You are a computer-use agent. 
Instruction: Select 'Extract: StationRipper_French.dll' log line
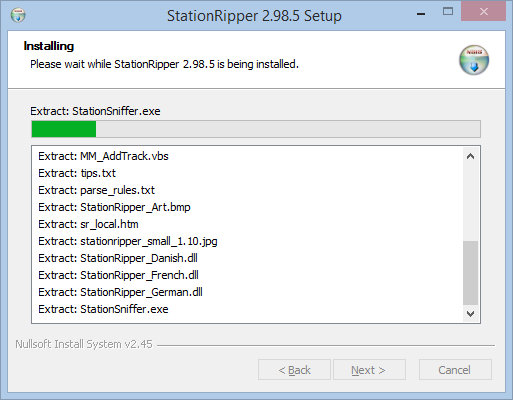tap(118, 275)
